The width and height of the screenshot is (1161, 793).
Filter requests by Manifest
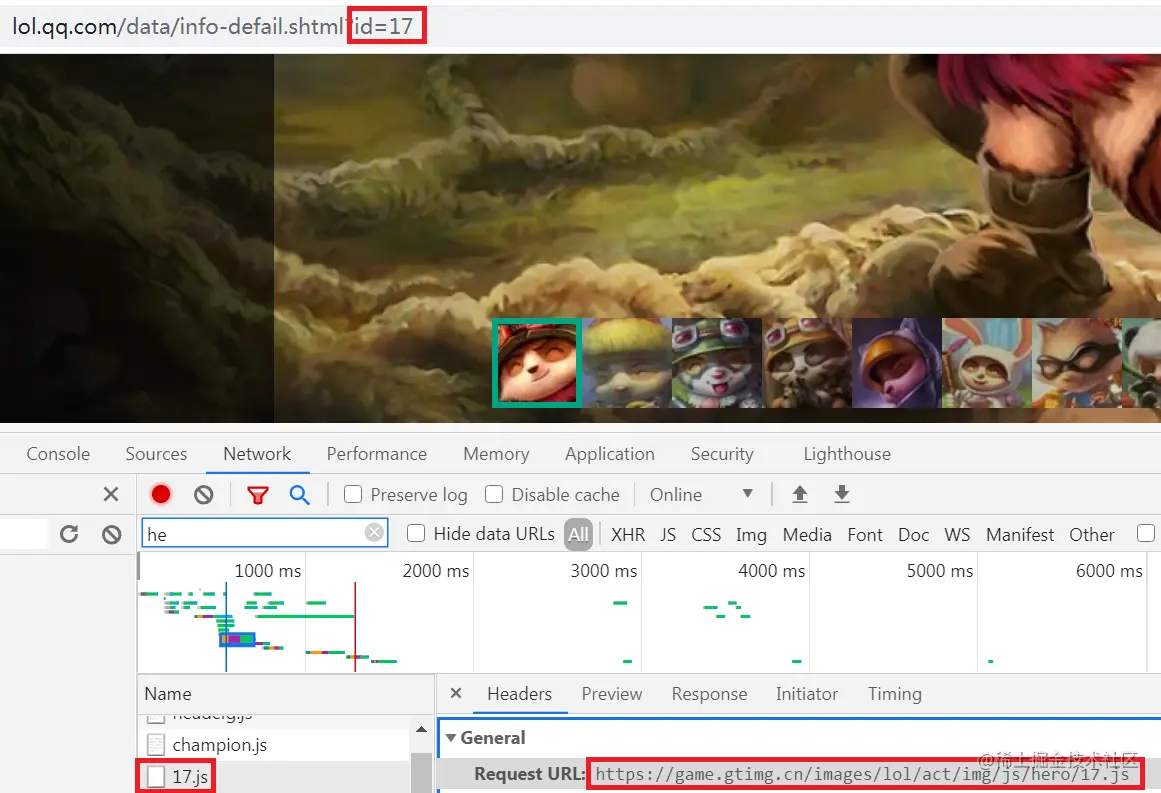1020,535
